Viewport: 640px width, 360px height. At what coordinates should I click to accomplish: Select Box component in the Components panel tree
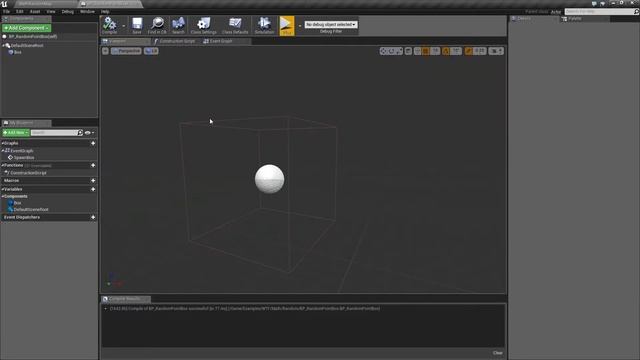click(18, 52)
